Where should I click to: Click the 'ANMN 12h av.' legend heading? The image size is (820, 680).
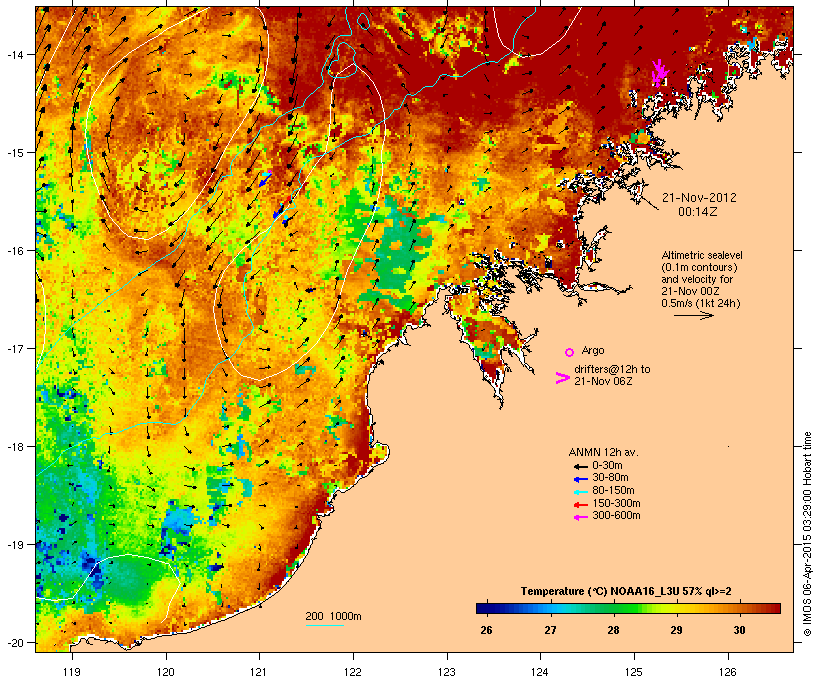click(x=603, y=452)
